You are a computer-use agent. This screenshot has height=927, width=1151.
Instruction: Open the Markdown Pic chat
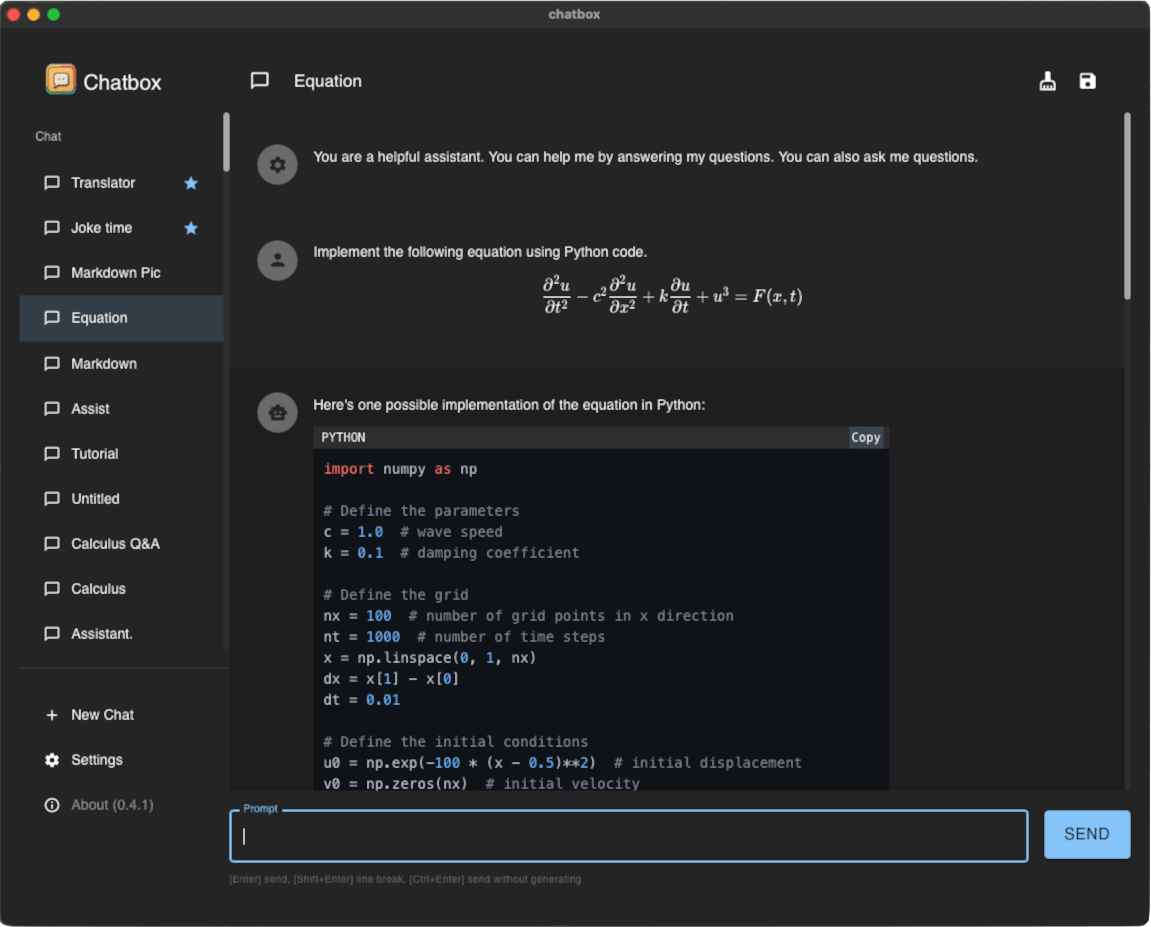coord(104,273)
